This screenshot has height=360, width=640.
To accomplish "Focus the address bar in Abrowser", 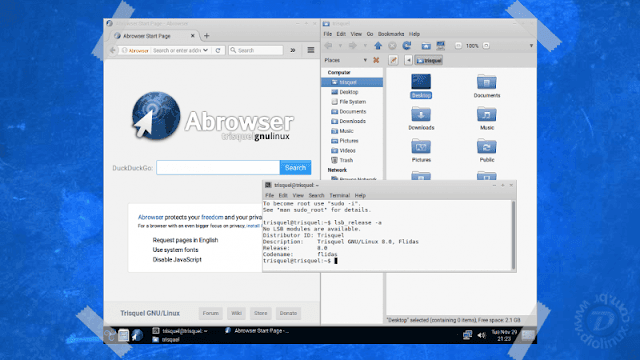I will (x=177, y=51).
